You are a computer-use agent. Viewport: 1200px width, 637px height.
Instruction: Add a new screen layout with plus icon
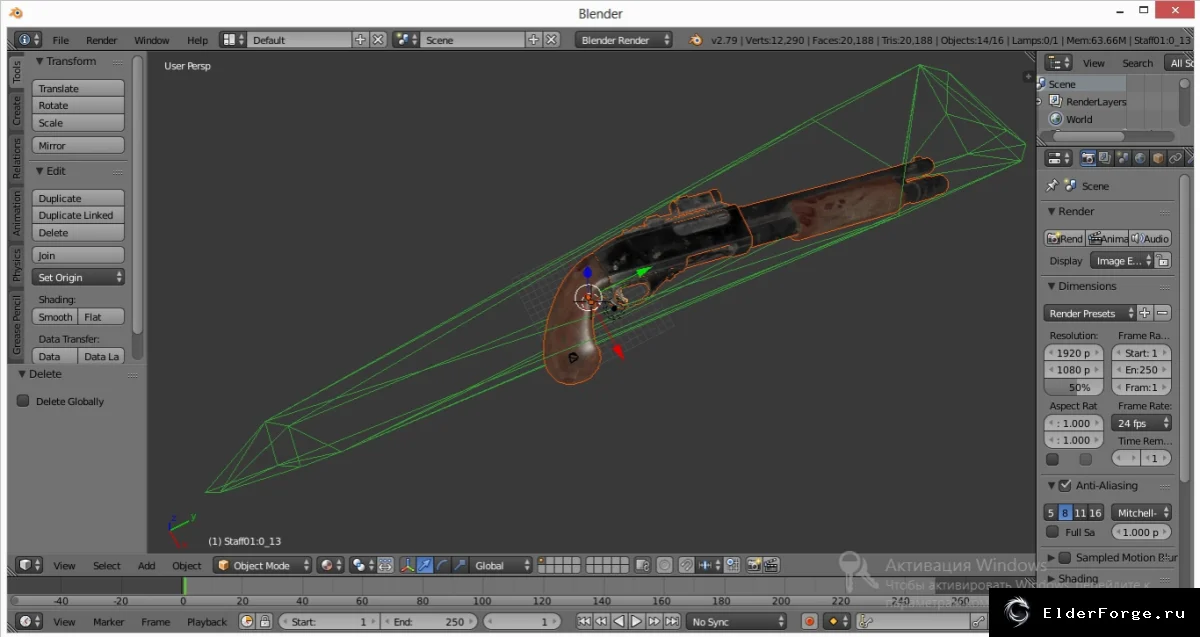[360, 40]
